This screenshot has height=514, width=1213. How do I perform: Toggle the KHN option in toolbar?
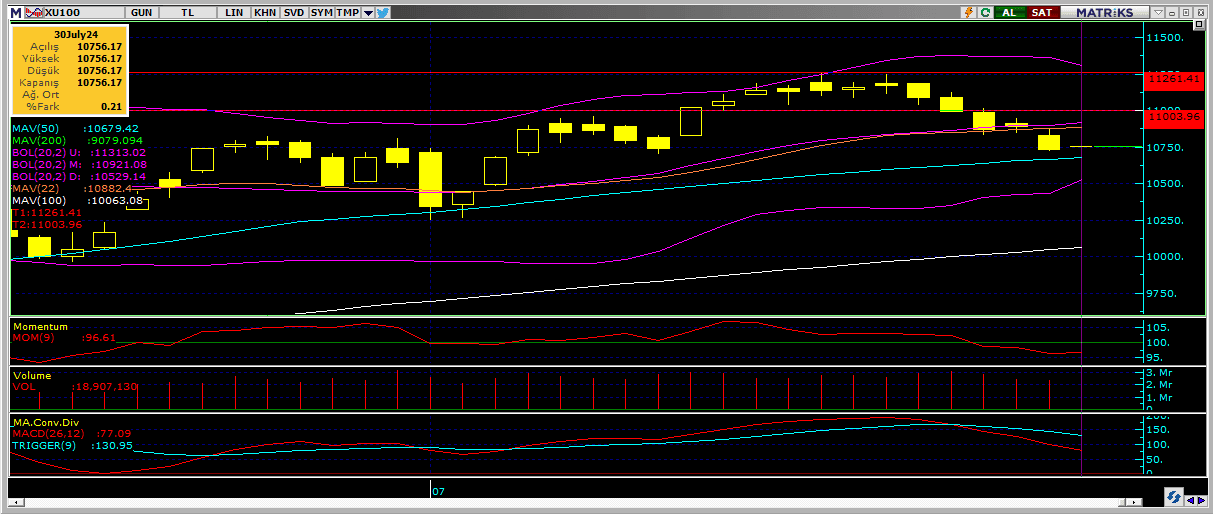265,12
